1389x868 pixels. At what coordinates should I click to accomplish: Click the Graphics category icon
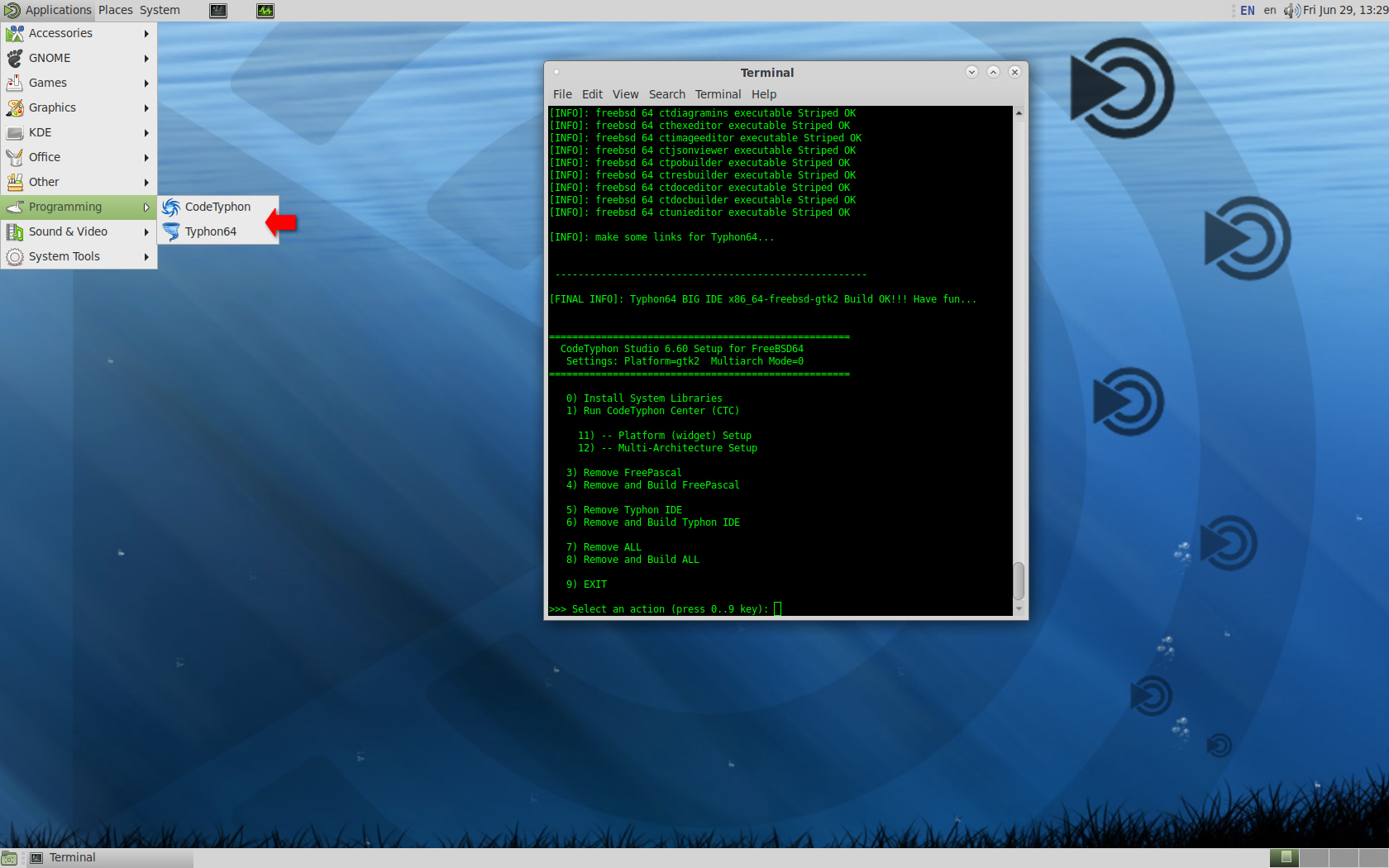15,107
